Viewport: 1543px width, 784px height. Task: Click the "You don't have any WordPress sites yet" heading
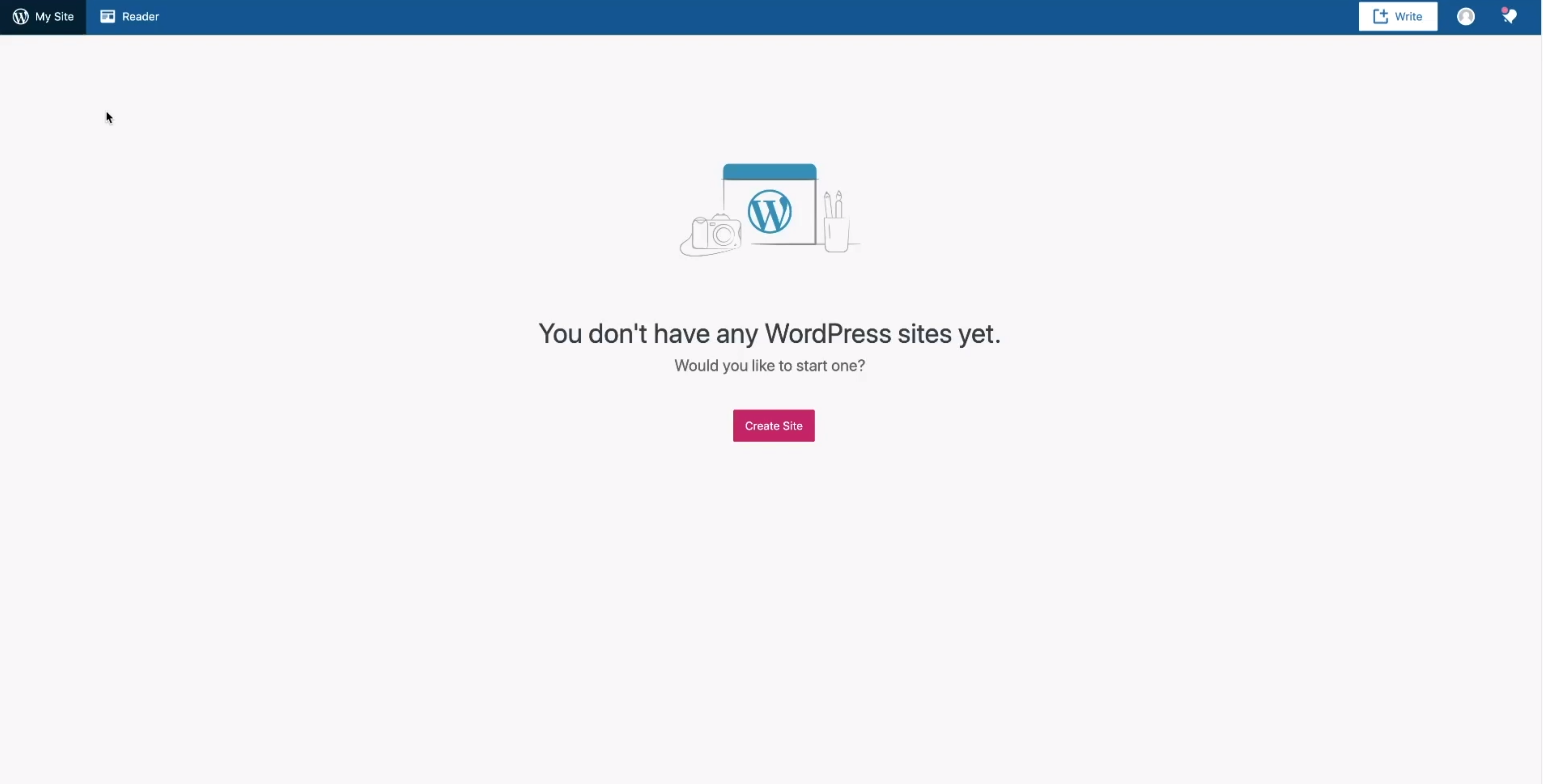point(770,334)
